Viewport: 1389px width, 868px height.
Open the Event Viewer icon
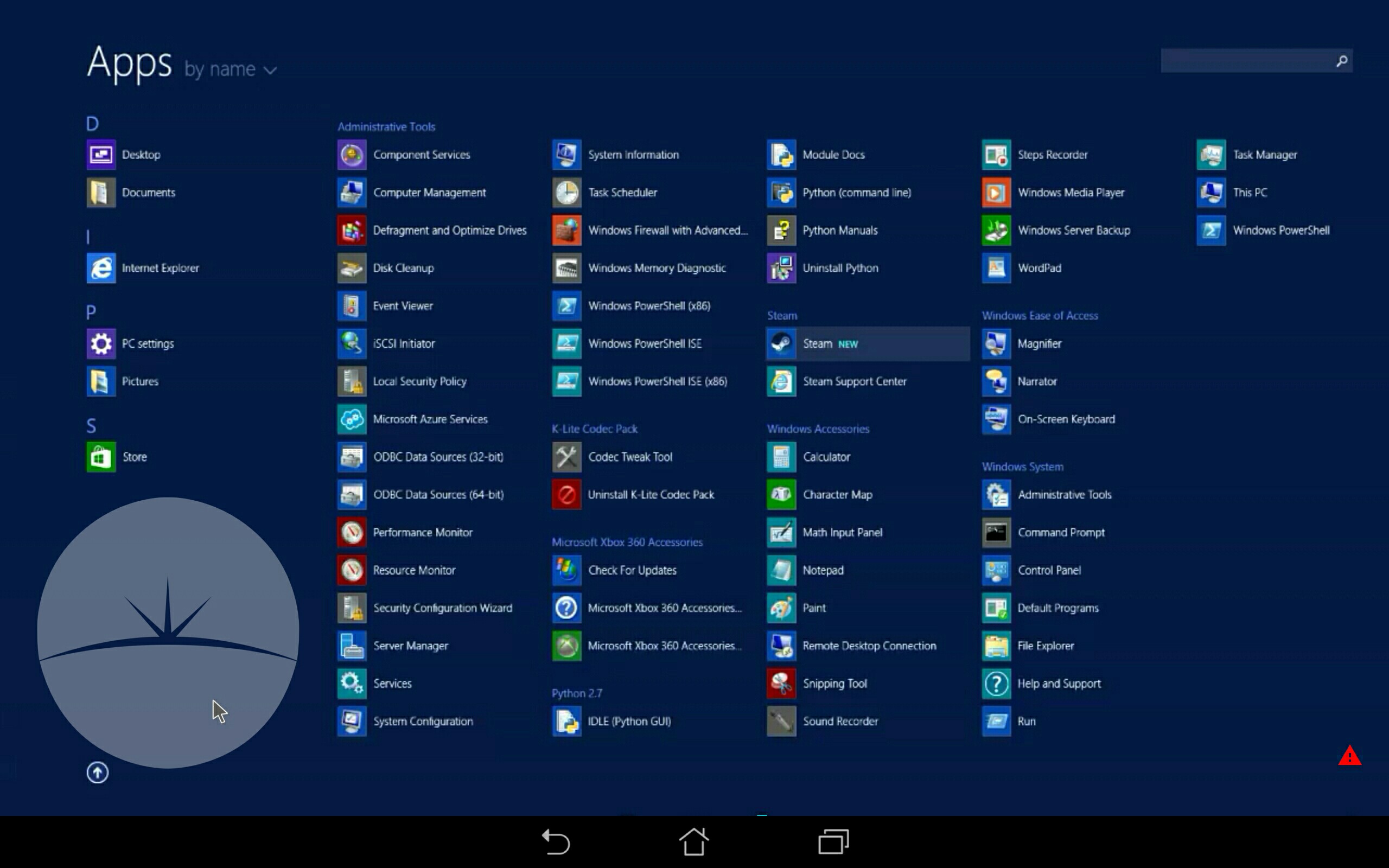[351, 306]
